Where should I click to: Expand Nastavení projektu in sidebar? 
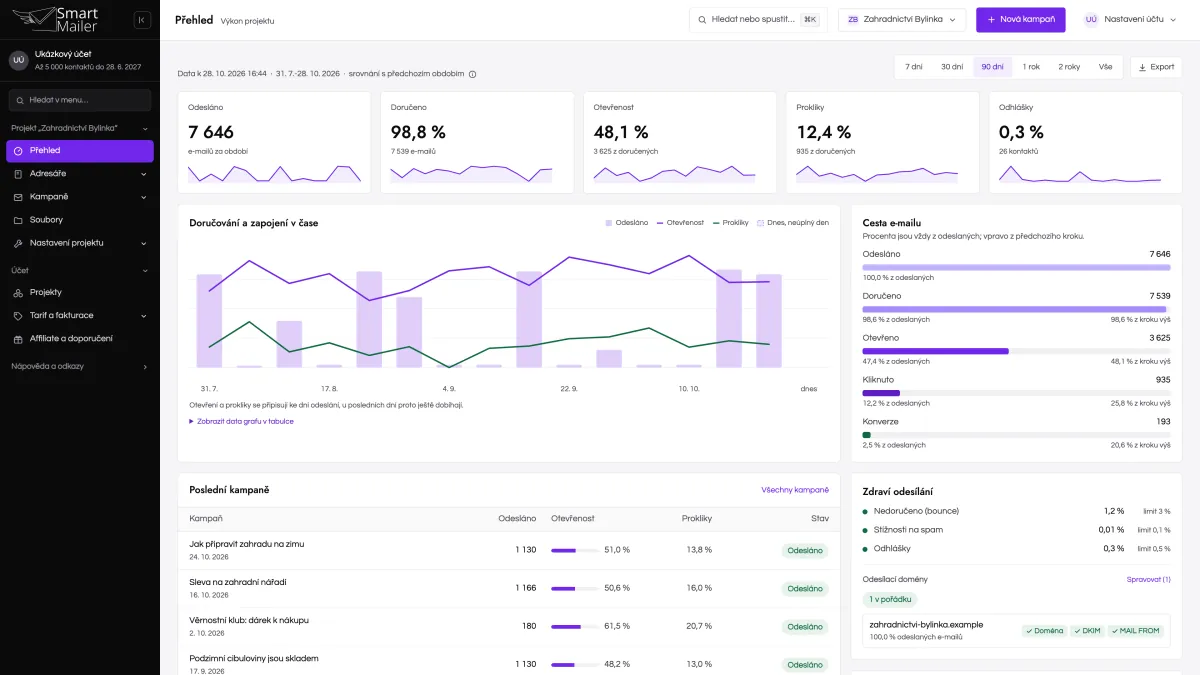(80, 243)
